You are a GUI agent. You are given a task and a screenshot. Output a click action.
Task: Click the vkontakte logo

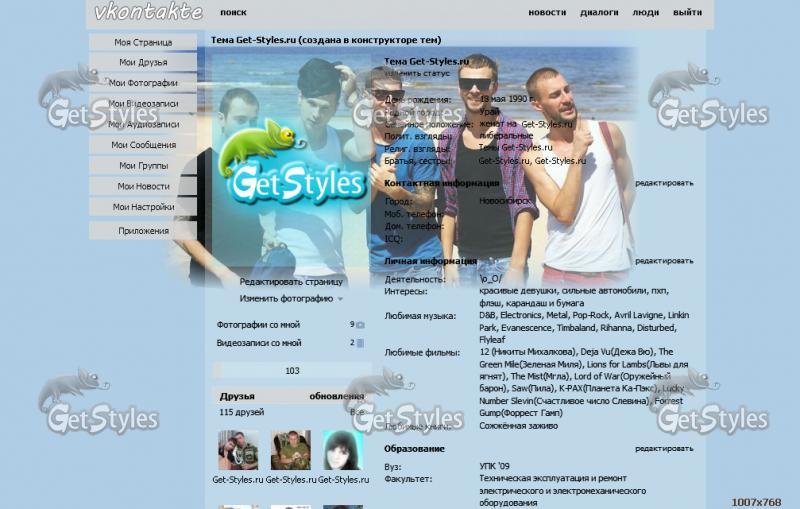(148, 12)
